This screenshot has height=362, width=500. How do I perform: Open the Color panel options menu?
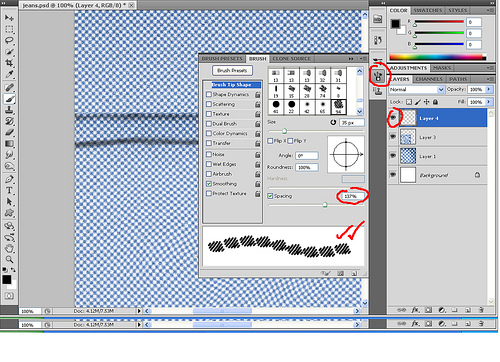(490, 10)
